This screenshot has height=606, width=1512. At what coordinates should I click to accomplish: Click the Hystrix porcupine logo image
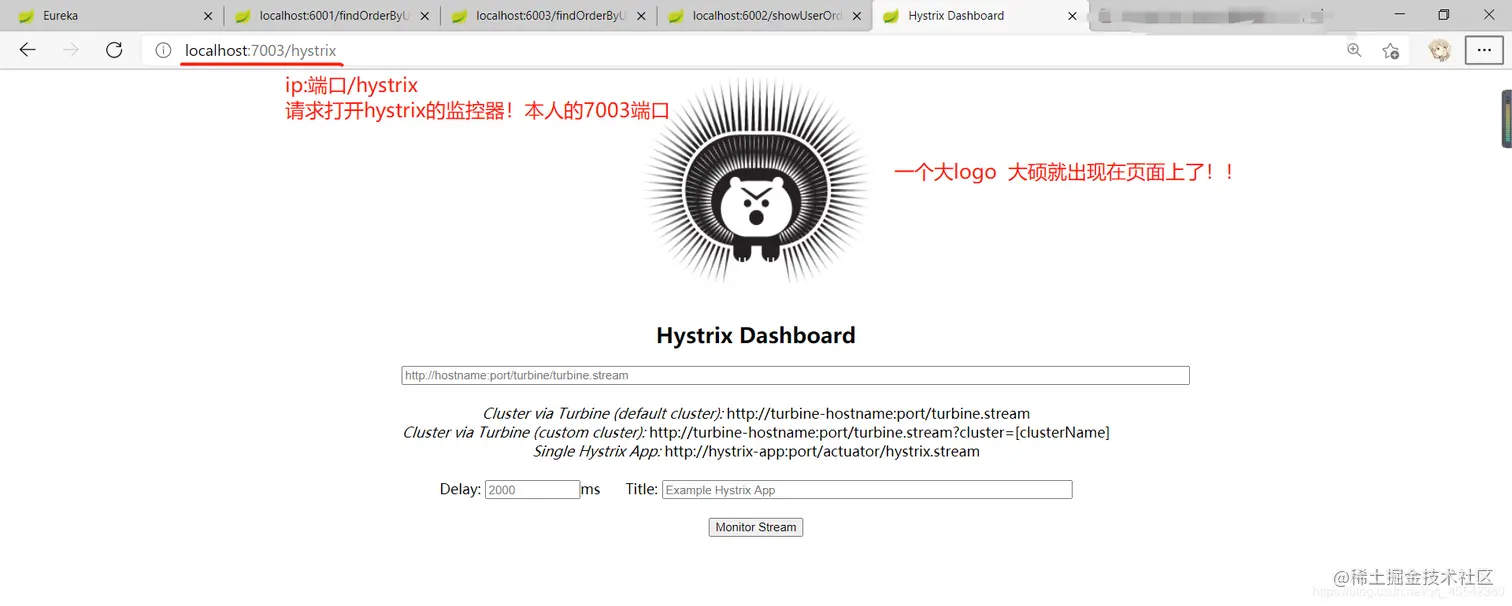pyautogui.click(x=756, y=181)
